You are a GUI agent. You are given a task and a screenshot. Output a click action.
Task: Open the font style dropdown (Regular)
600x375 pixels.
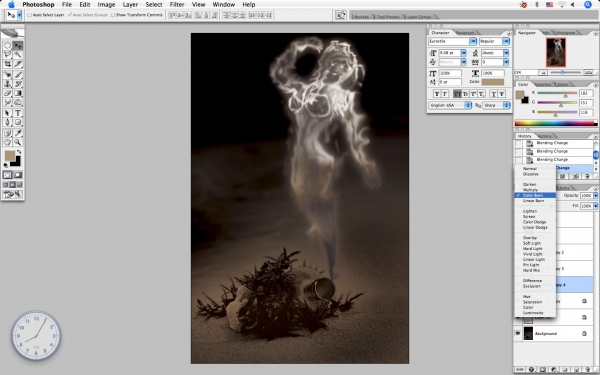(x=506, y=41)
